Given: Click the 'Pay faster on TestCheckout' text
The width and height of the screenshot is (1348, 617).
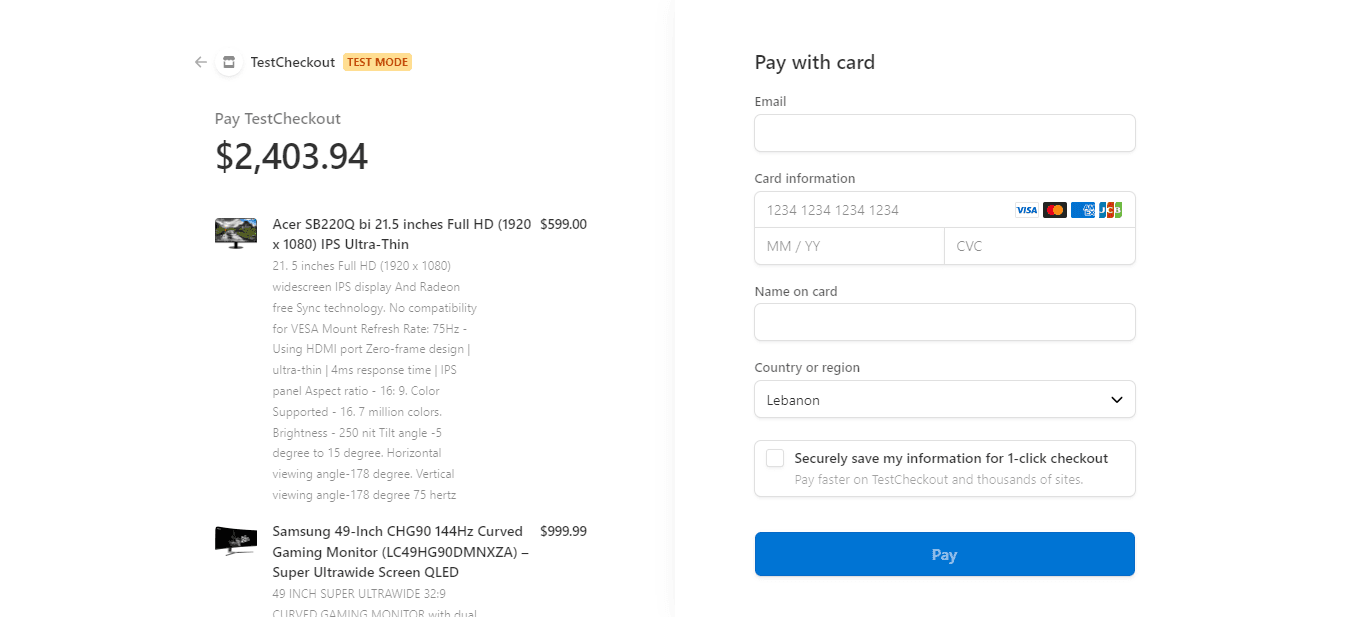Looking at the screenshot, I should click(x=939, y=479).
